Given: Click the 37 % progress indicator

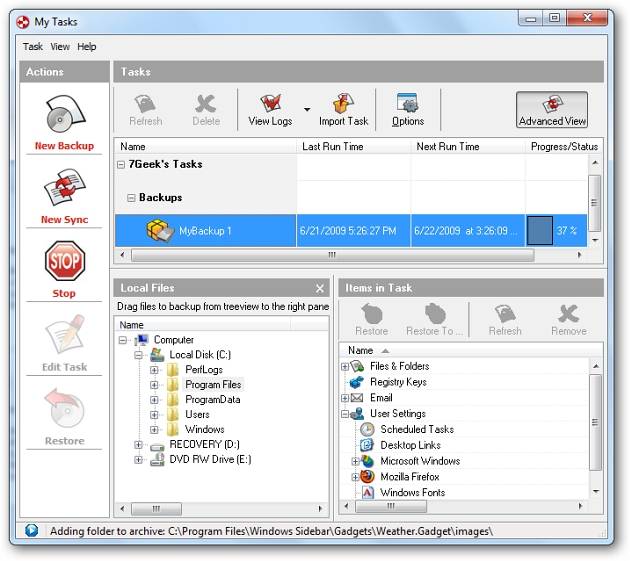Looking at the screenshot, I should click(x=556, y=231).
